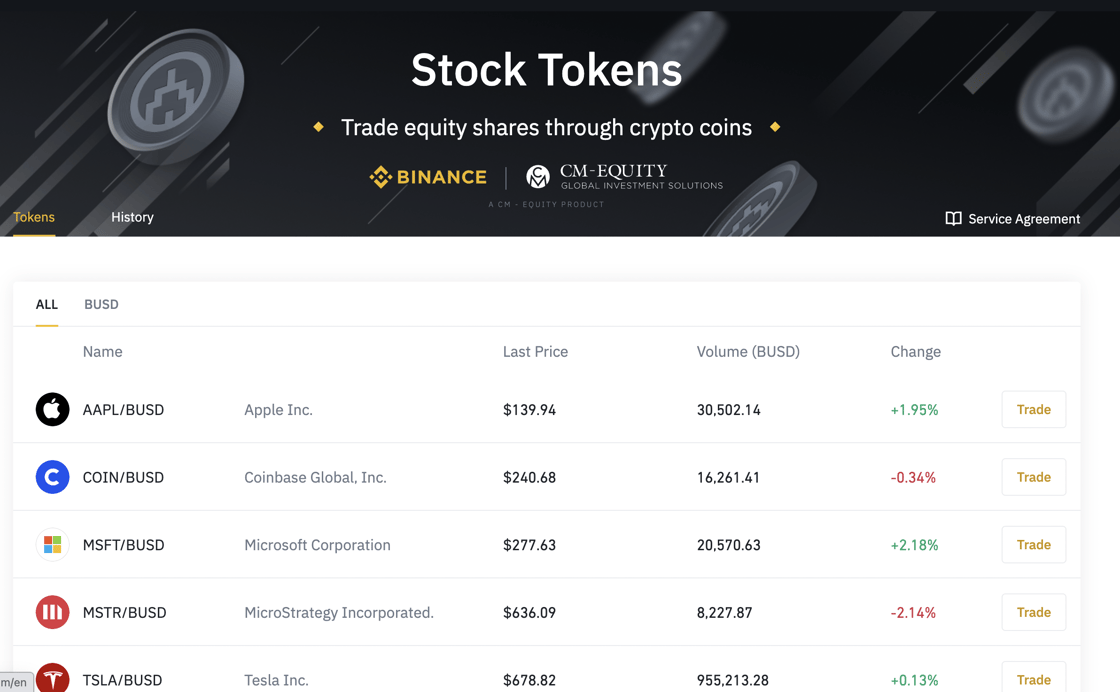The width and height of the screenshot is (1120, 692).
Task: Click the Tesla logo icon
Action: [x=52, y=678]
